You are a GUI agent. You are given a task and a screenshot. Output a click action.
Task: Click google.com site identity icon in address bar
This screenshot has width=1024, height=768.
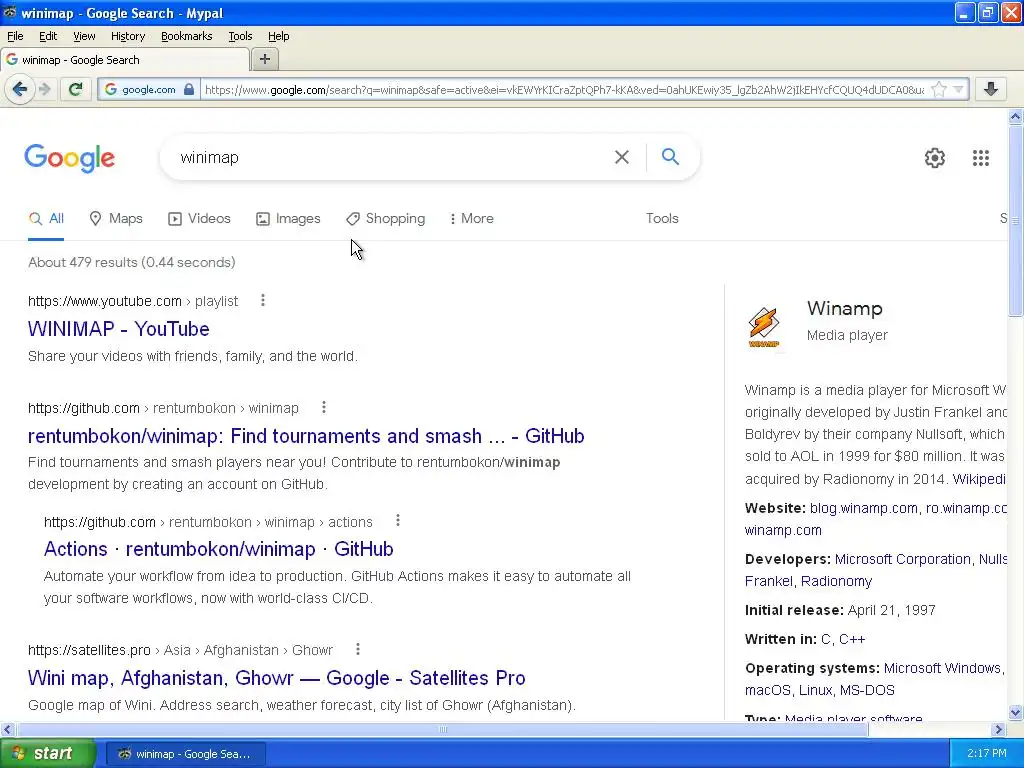[110, 89]
